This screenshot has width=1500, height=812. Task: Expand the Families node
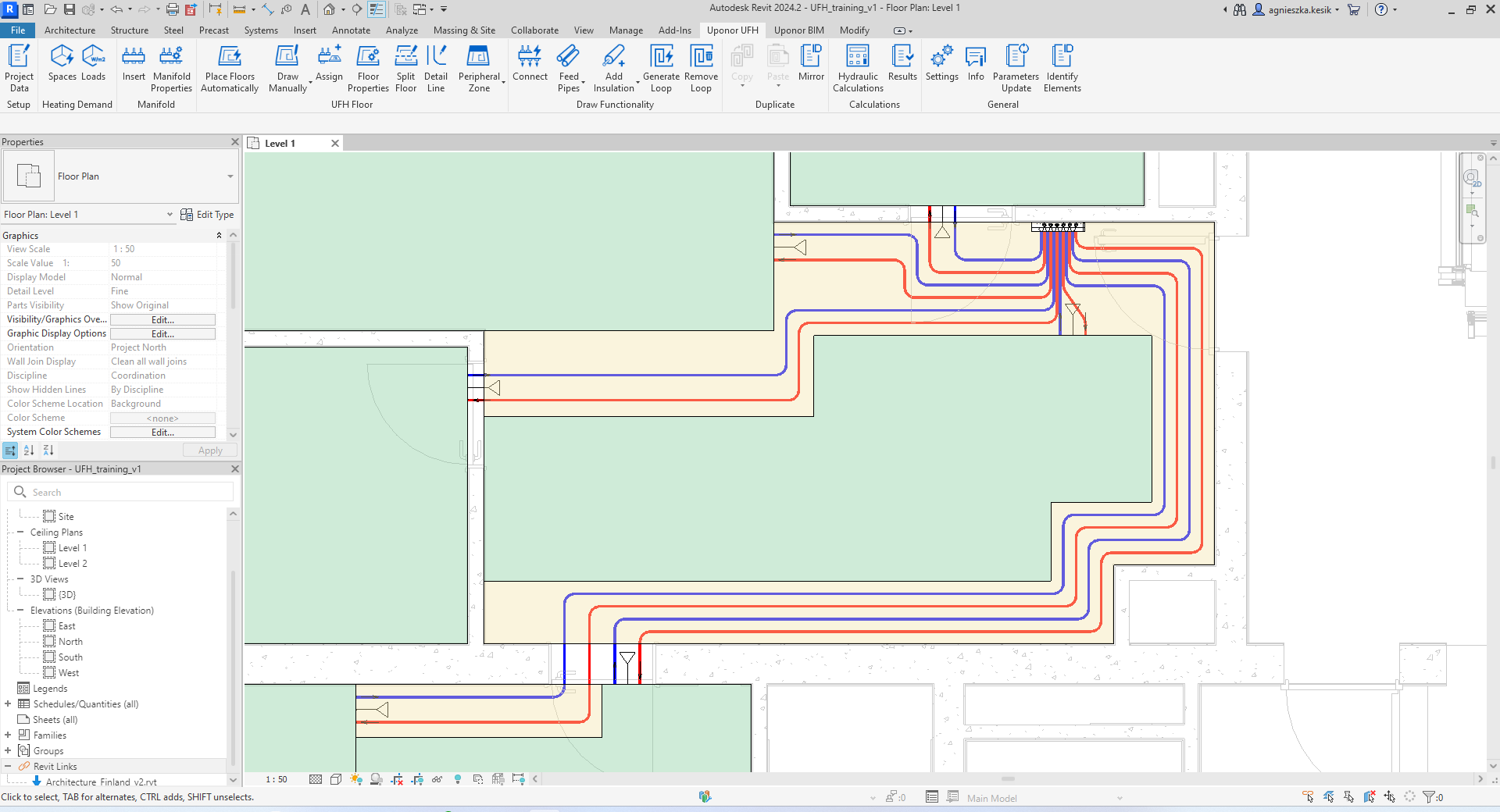8,735
